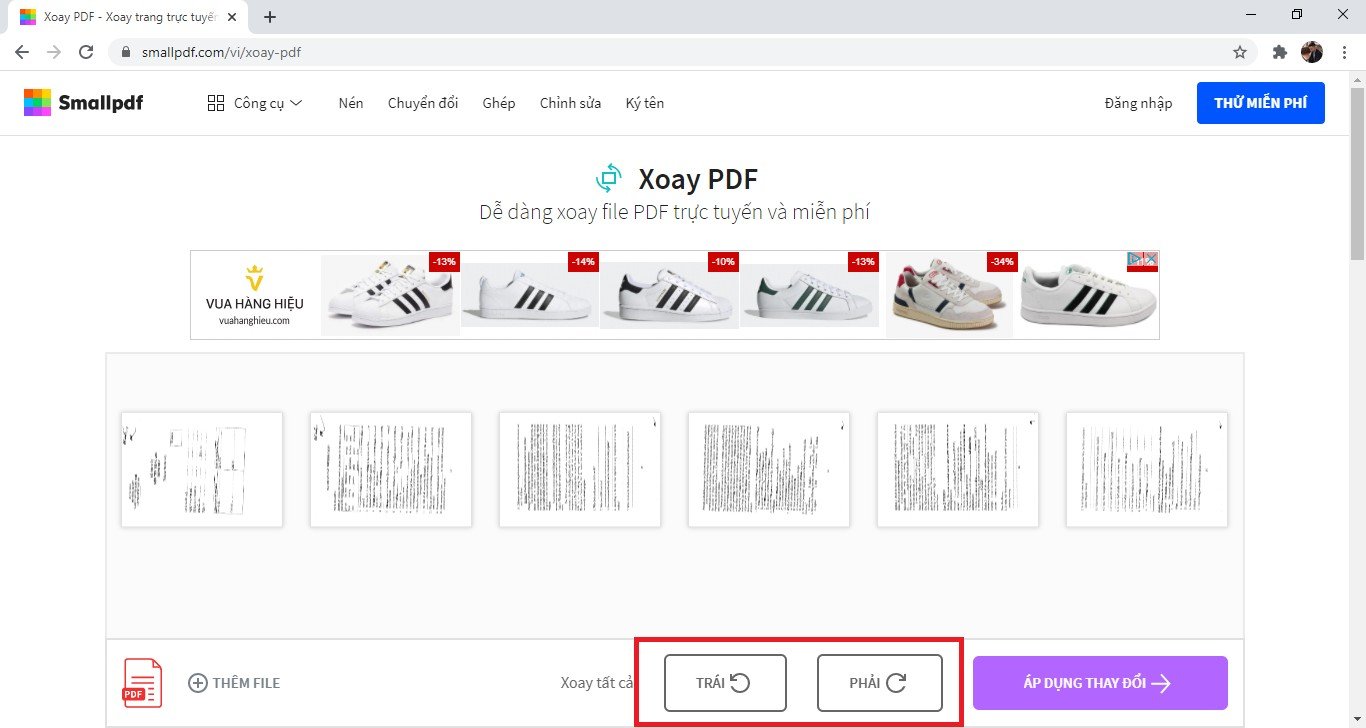This screenshot has height=728, width=1366.
Task: Open the Đăng nhập link
Action: (x=1137, y=102)
